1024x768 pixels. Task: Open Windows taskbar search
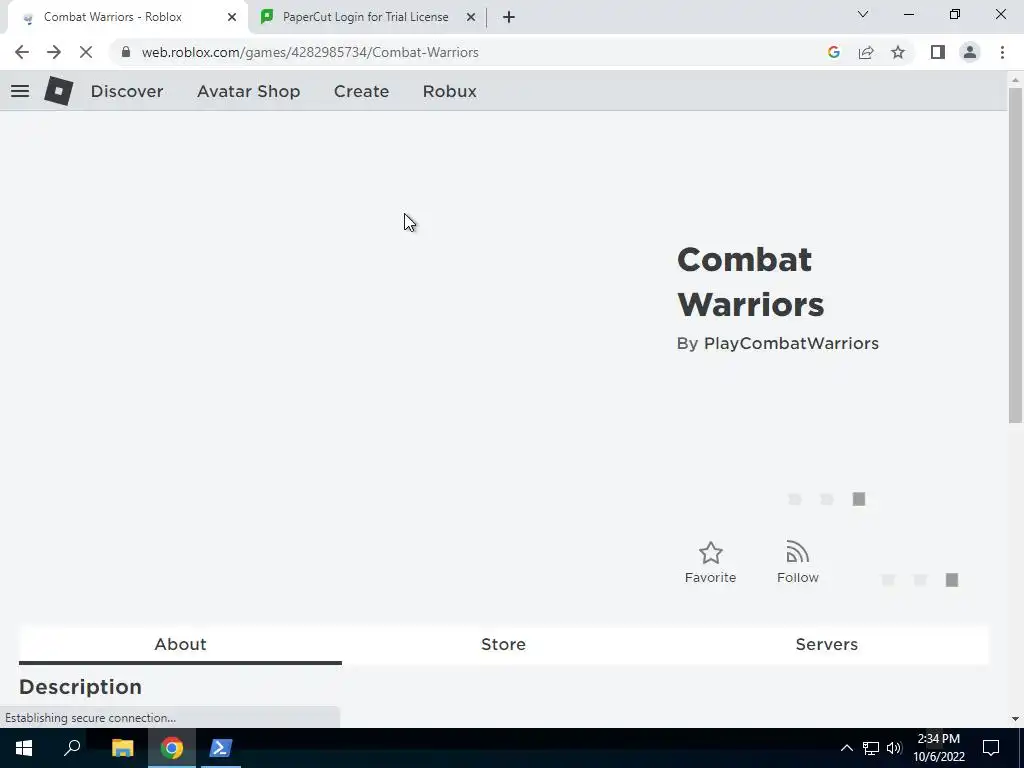[72, 748]
